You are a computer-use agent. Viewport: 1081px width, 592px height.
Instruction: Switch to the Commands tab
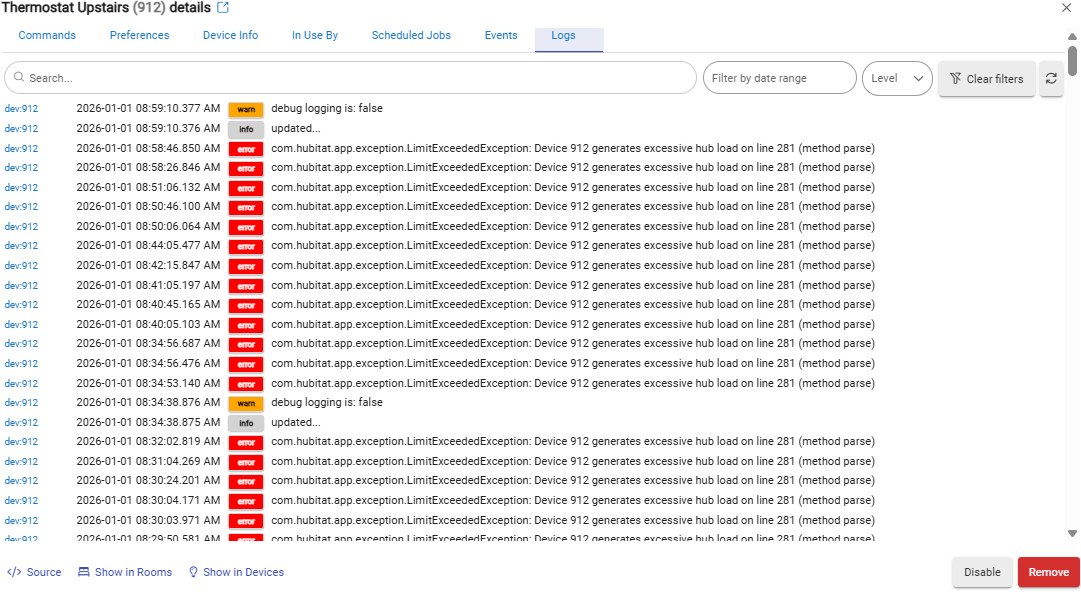(x=47, y=36)
